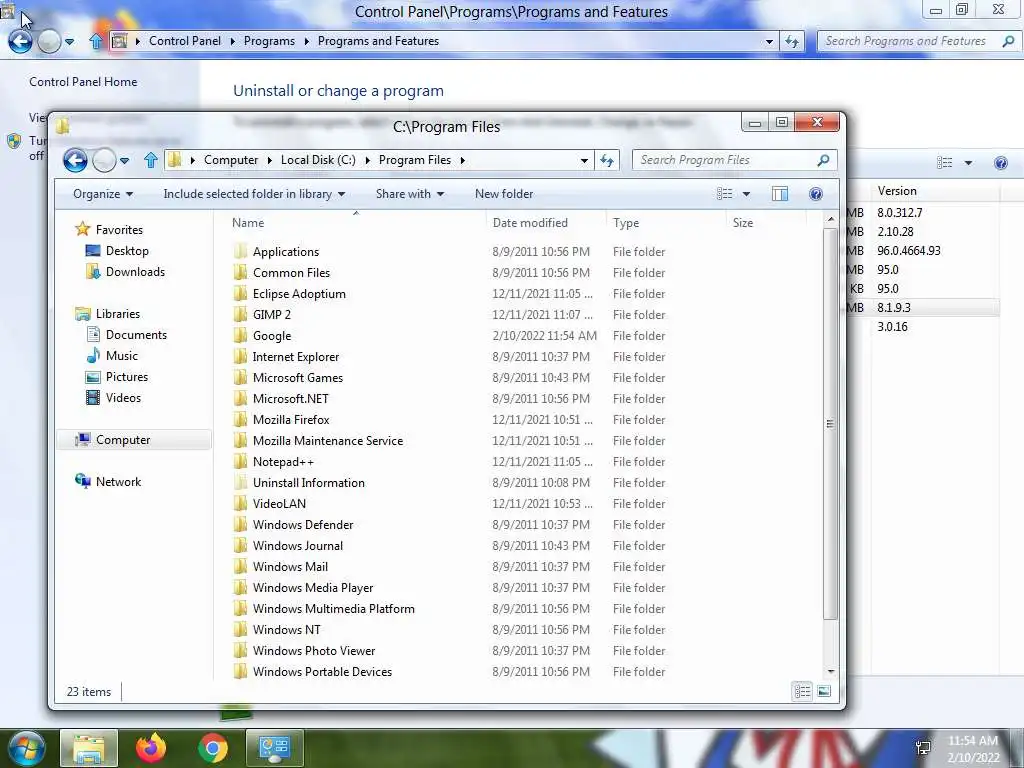Click the file list vertical scrollbar
This screenshot has width=1024, height=768.
tap(830, 424)
